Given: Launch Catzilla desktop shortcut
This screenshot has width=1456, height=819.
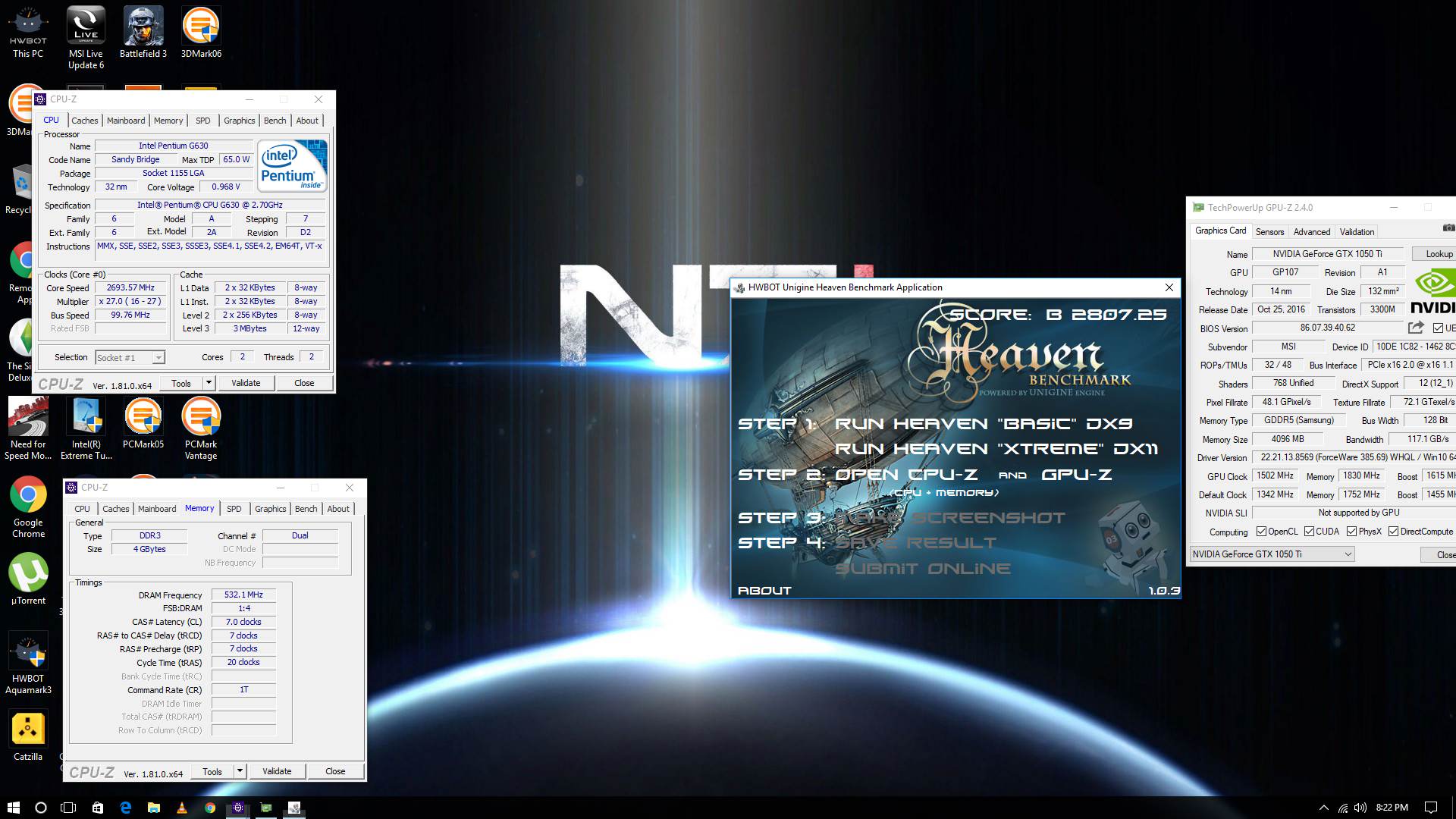Looking at the screenshot, I should [x=28, y=736].
